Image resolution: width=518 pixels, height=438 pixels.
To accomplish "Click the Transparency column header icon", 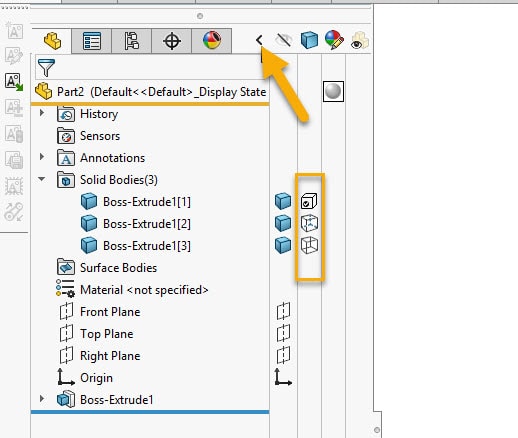I will tap(360, 40).
